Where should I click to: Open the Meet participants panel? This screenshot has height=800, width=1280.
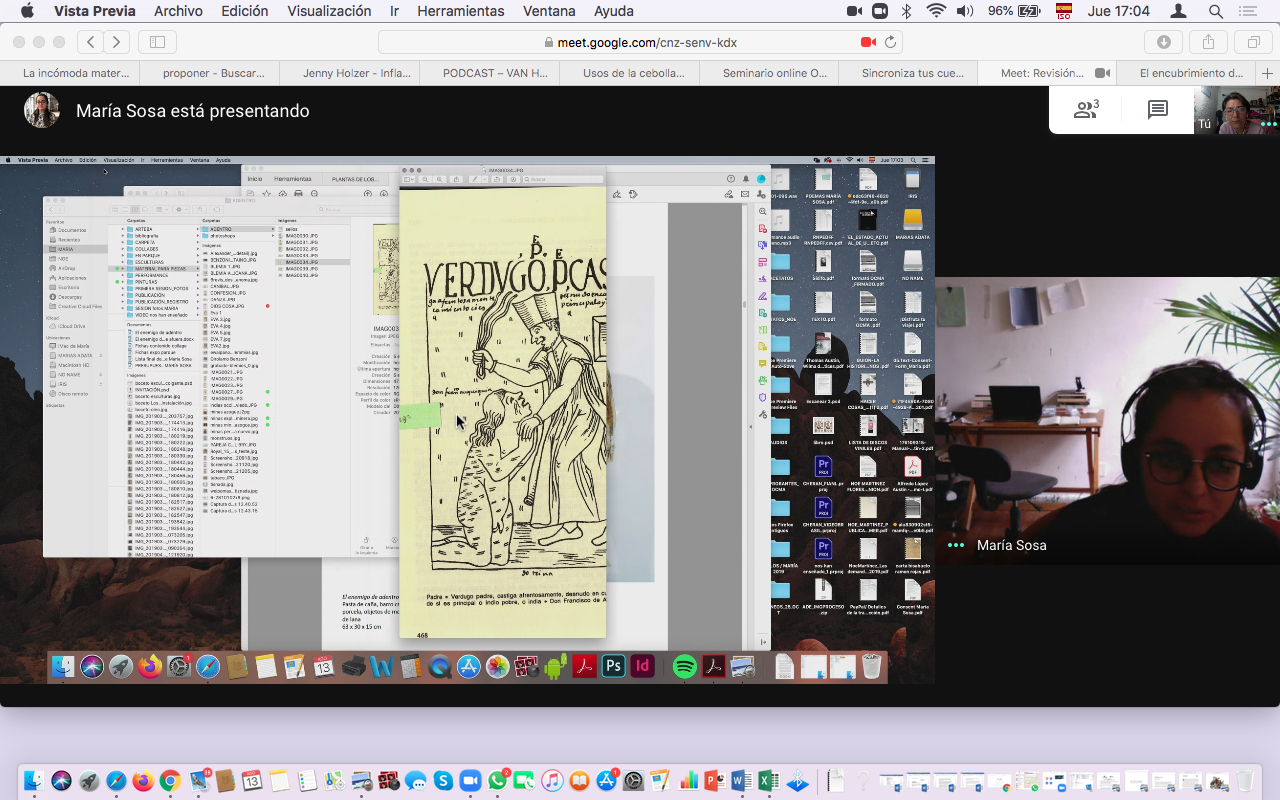click(1086, 110)
